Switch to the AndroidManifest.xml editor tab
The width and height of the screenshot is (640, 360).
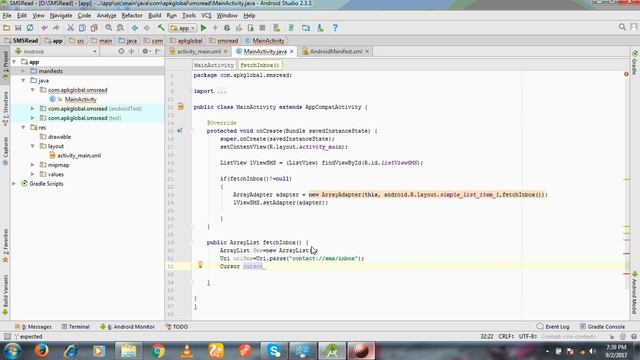point(336,51)
